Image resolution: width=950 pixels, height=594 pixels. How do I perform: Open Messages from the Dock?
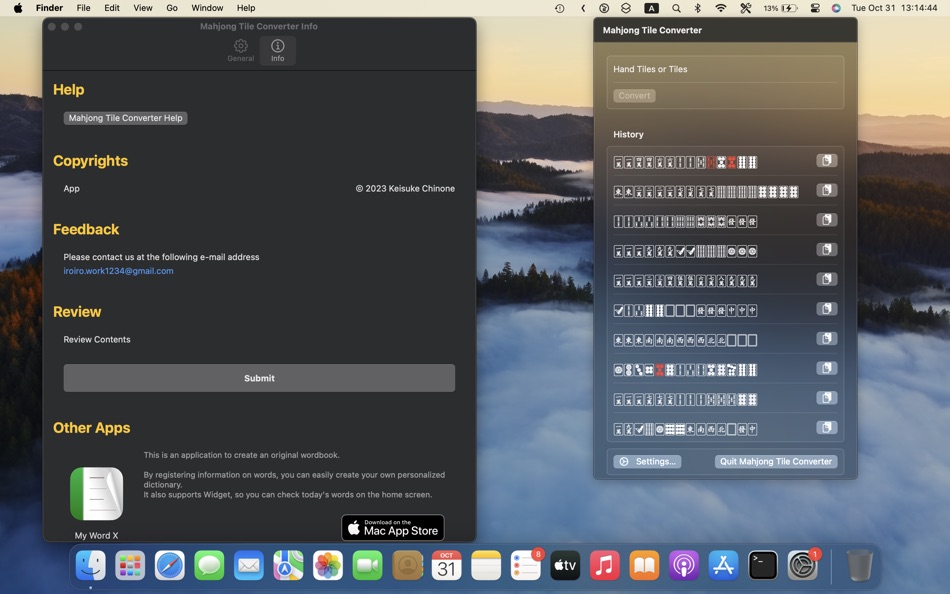209,566
